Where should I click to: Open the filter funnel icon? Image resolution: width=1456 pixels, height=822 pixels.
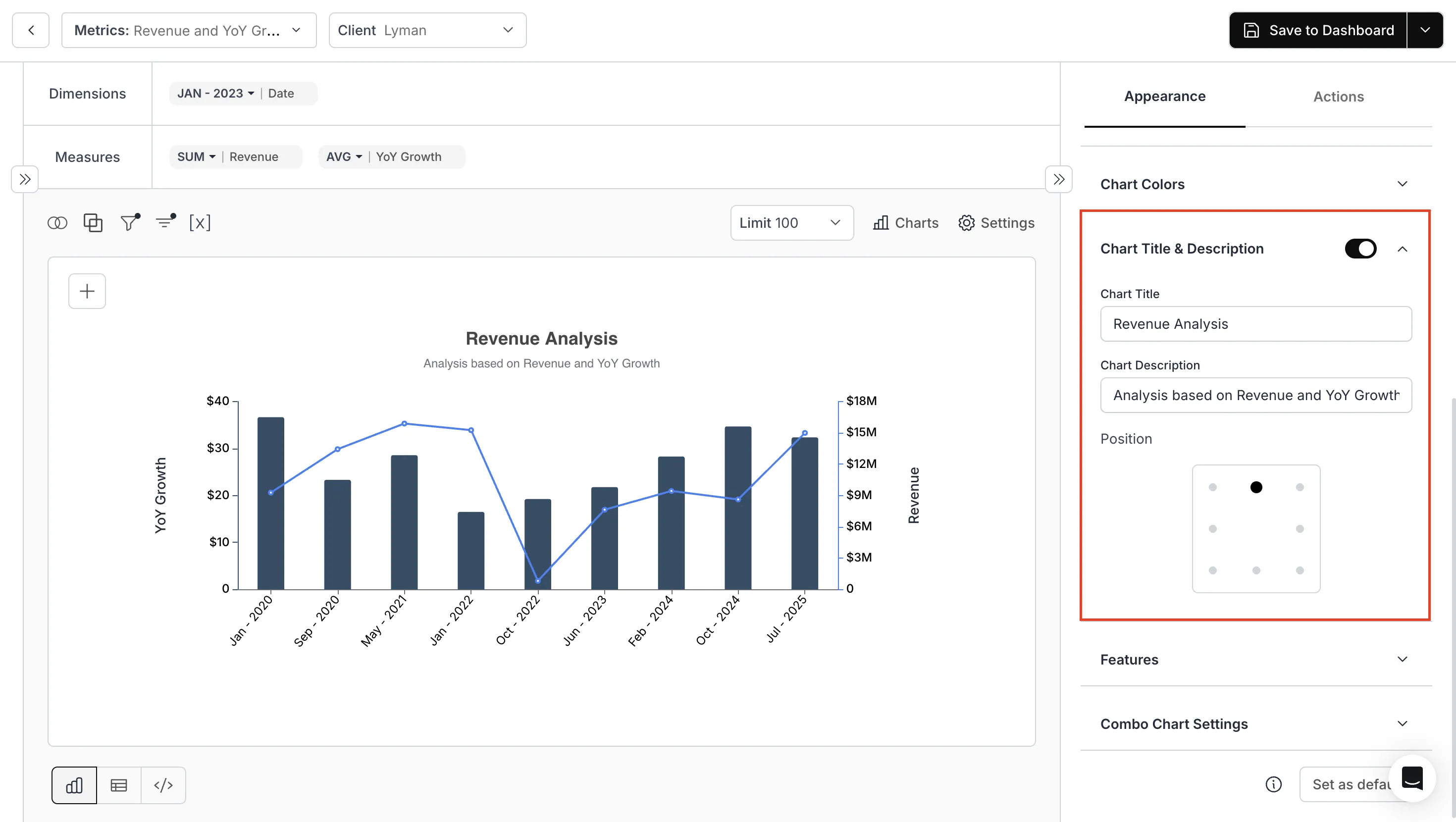[x=129, y=222]
